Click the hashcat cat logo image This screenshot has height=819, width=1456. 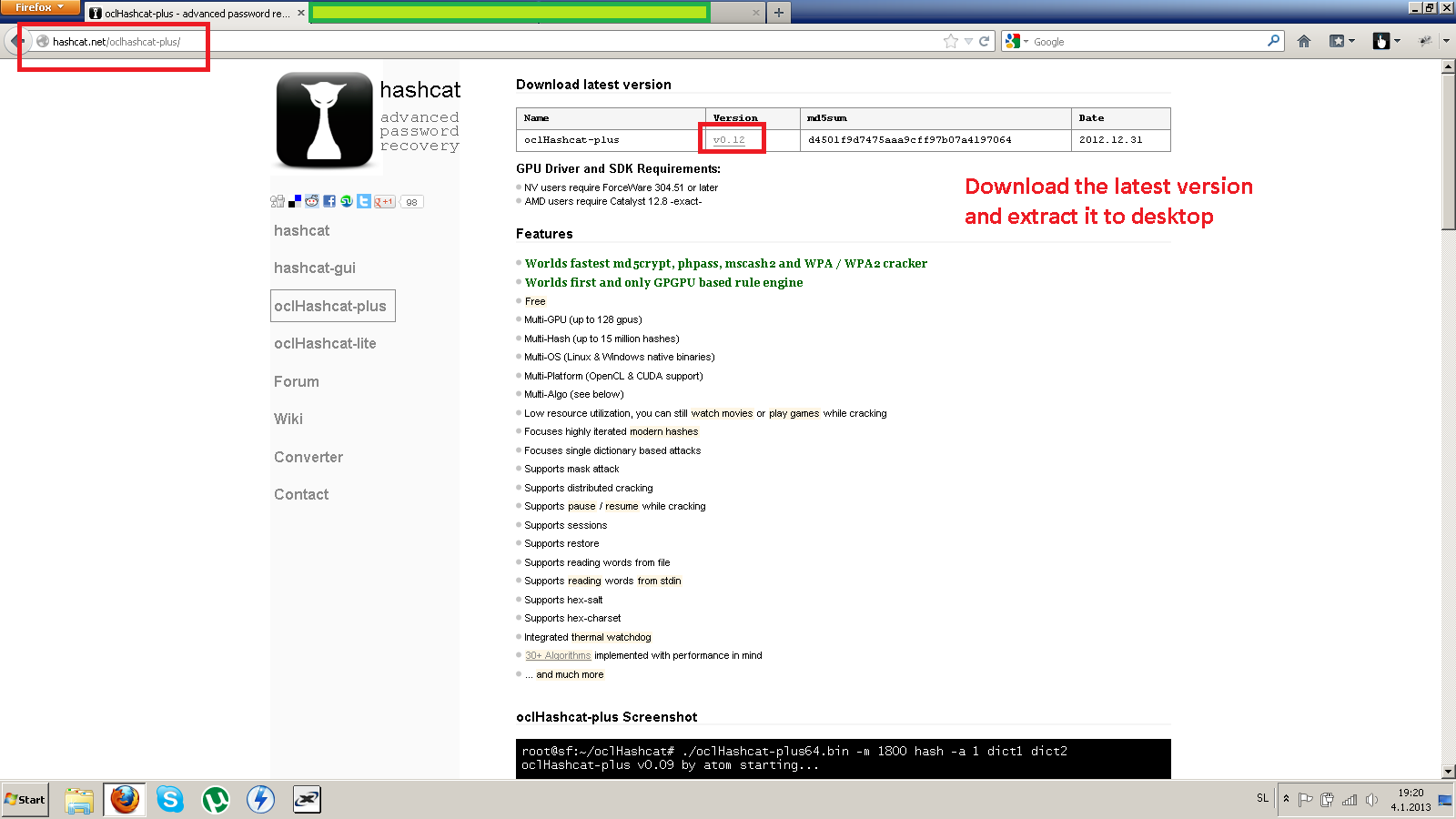(x=325, y=120)
